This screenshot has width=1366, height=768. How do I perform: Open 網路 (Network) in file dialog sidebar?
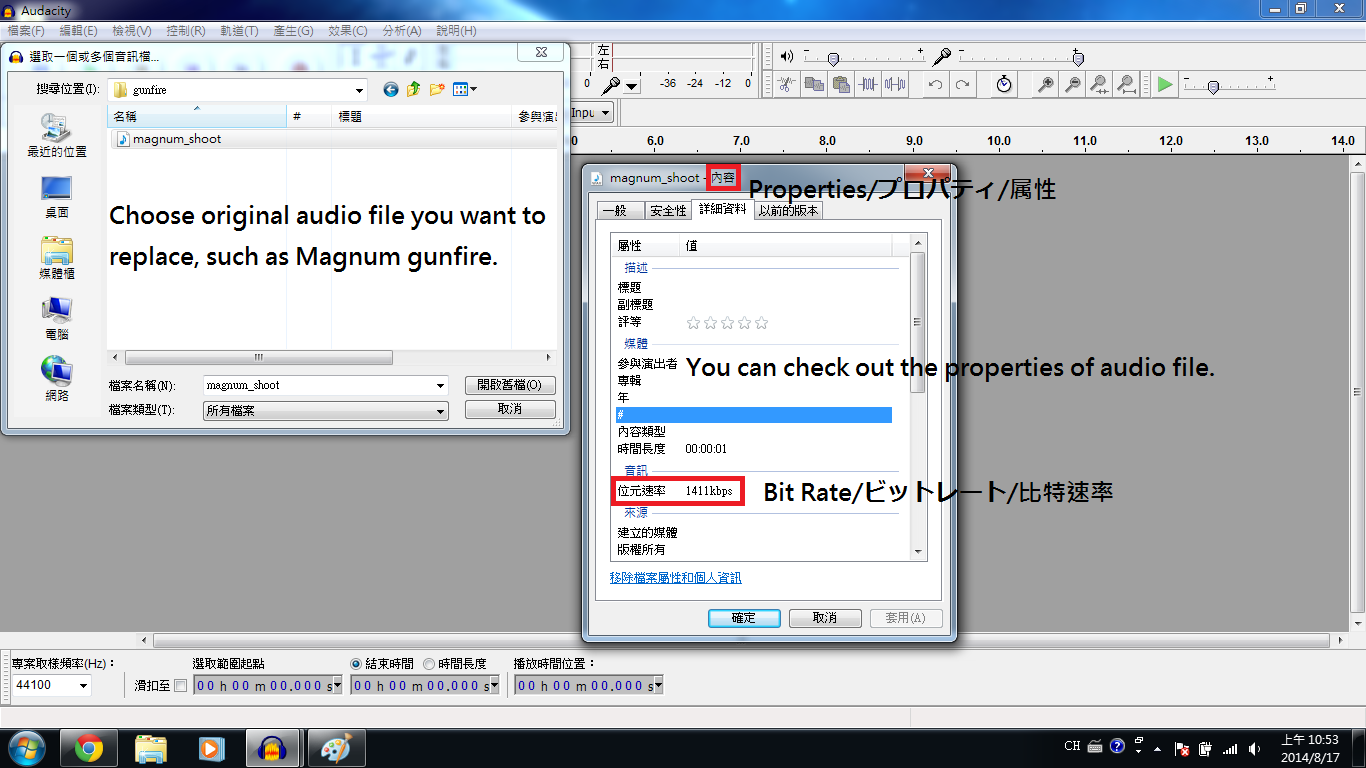(56, 380)
